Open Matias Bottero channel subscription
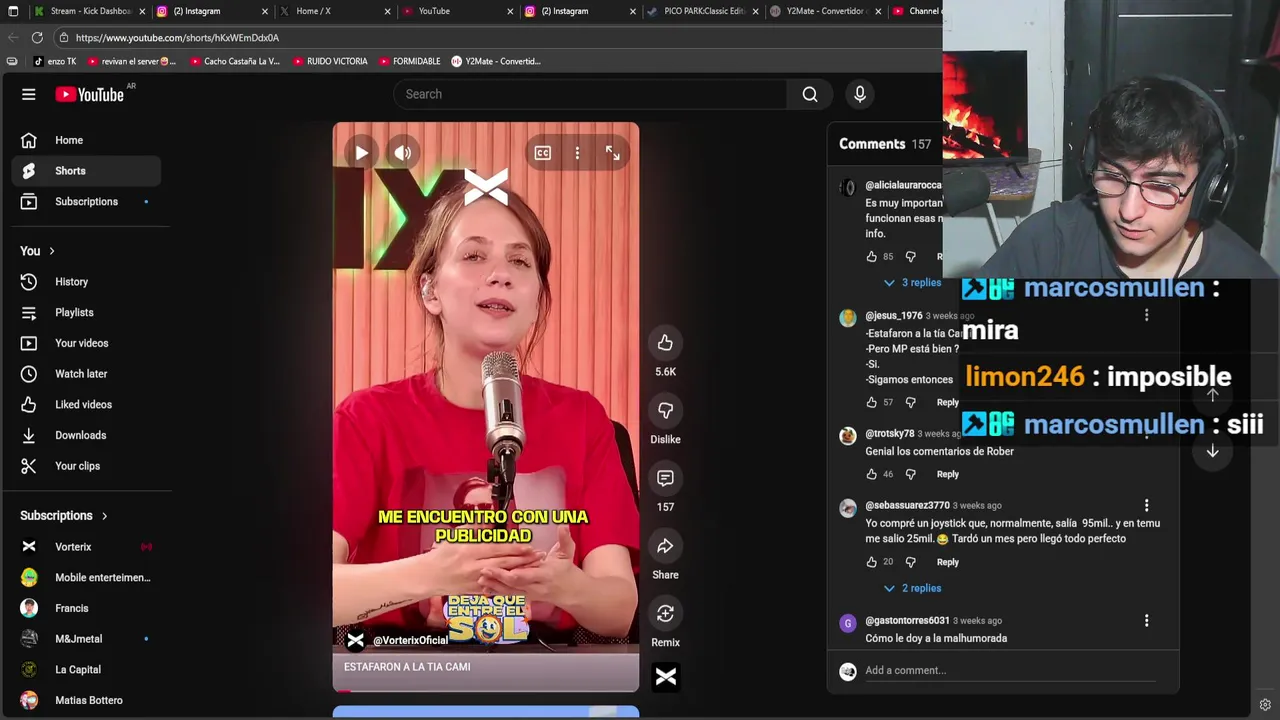Viewport: 1280px width, 720px height. tap(86, 700)
